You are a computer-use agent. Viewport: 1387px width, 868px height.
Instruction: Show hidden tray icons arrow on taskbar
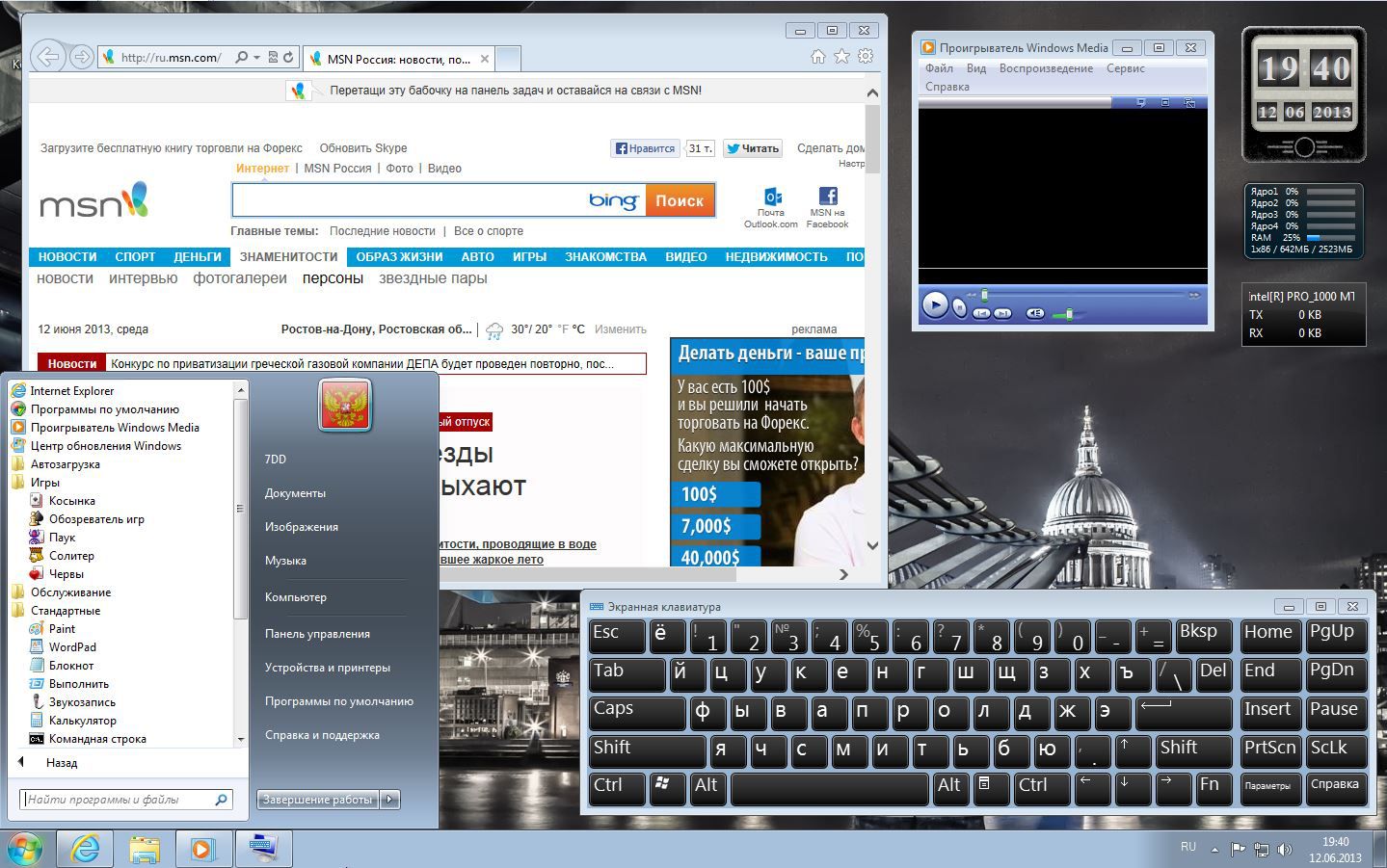[1214, 850]
